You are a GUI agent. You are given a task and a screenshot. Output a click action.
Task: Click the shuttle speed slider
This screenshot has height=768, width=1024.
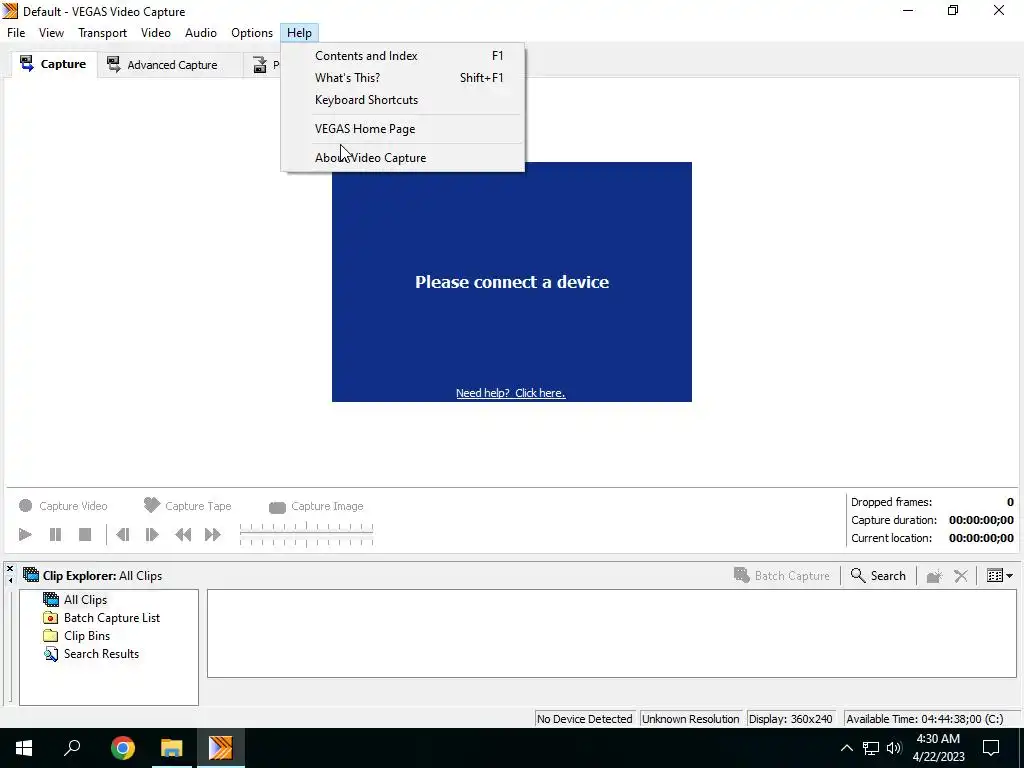pos(306,534)
